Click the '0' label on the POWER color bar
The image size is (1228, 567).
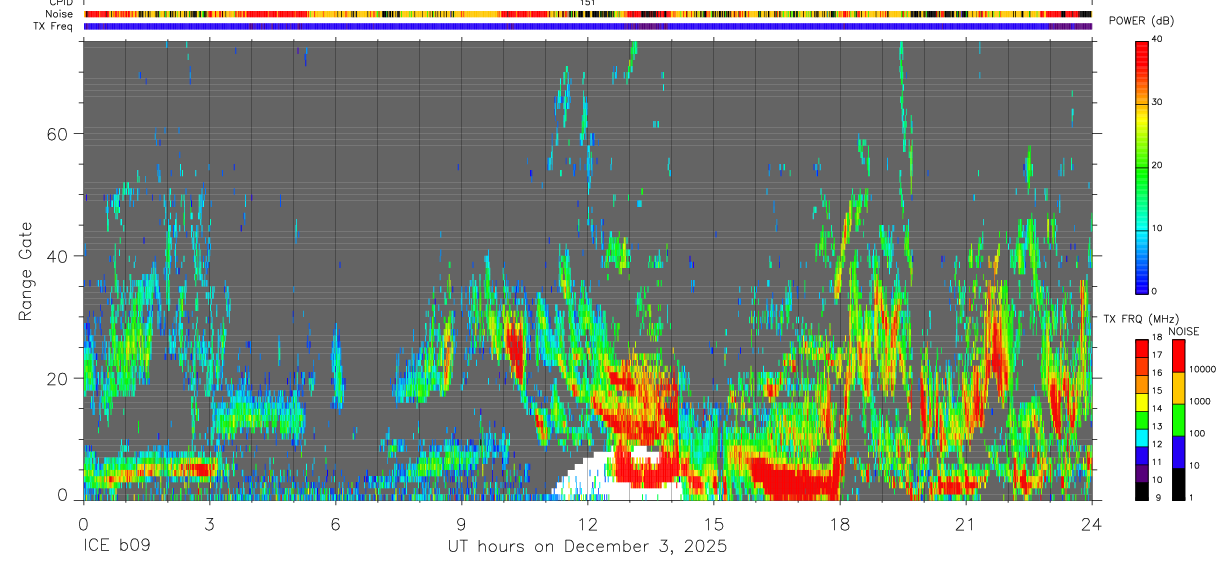coord(1155,291)
